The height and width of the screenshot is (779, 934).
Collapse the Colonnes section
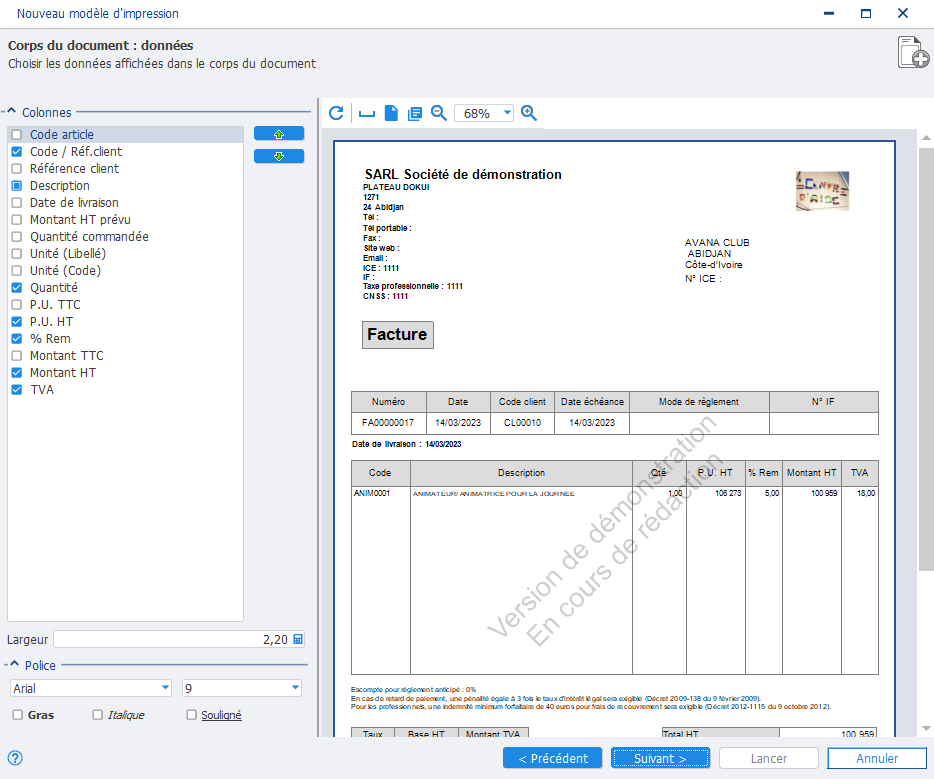(11, 111)
